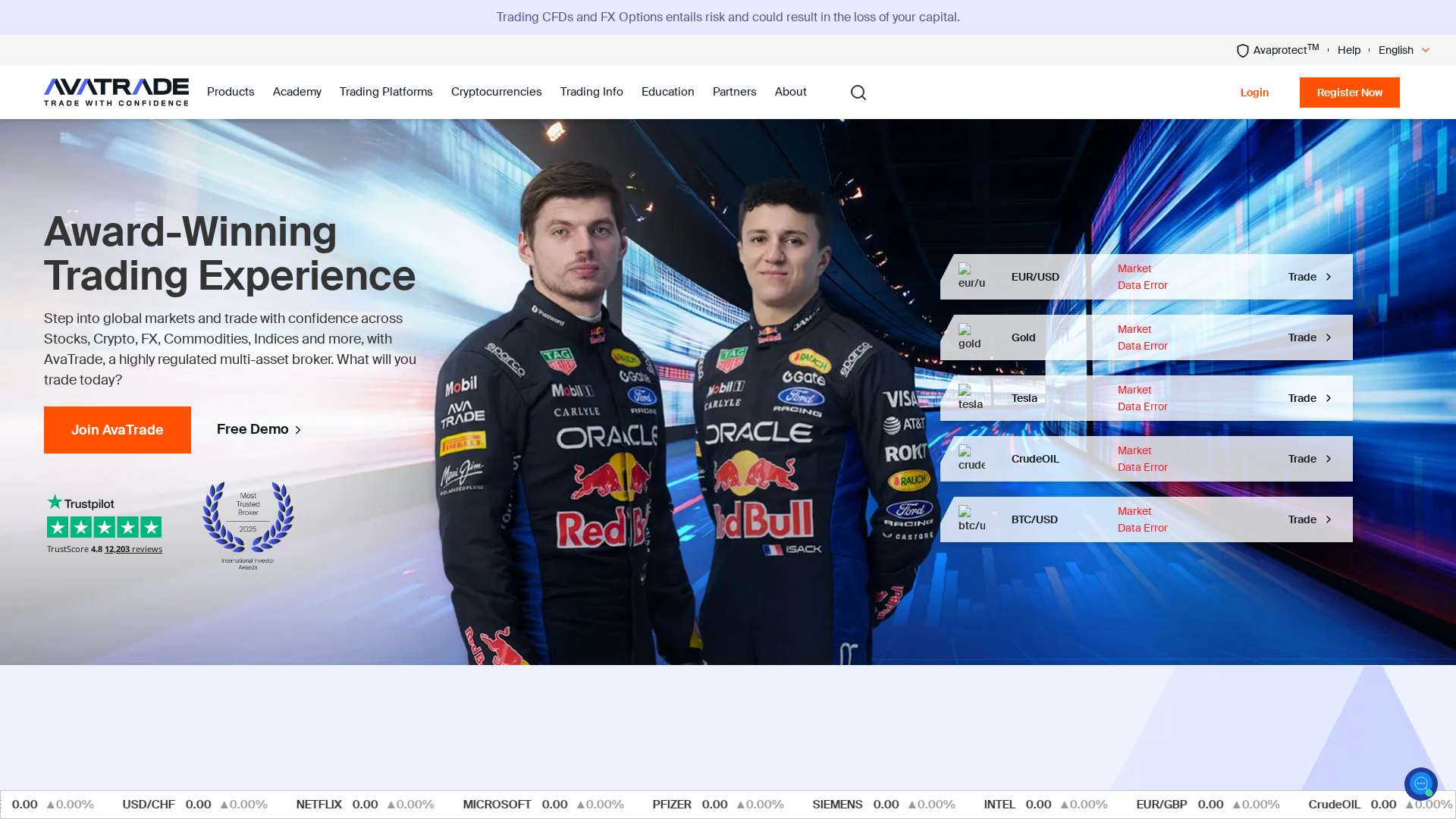Viewport: 1456px width, 819px height.
Task: Click NETFLIX in the bottom ticker
Action: click(319, 805)
